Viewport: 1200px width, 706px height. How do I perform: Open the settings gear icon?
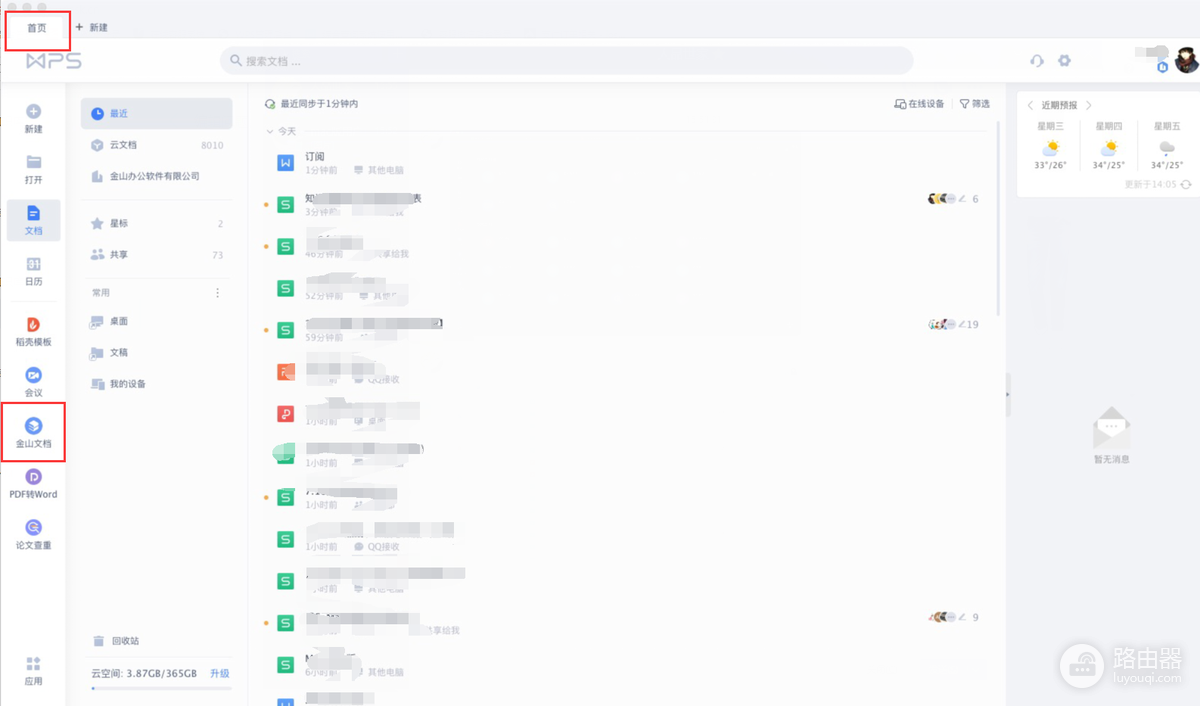pos(1064,60)
